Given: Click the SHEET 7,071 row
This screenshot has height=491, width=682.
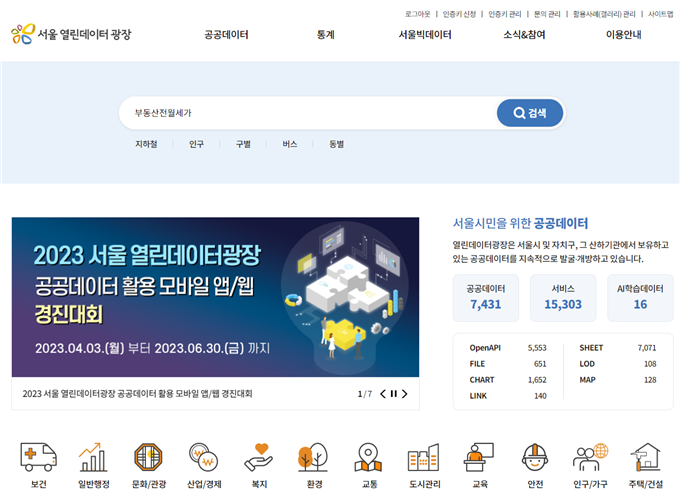Looking at the screenshot, I should click(618, 348).
